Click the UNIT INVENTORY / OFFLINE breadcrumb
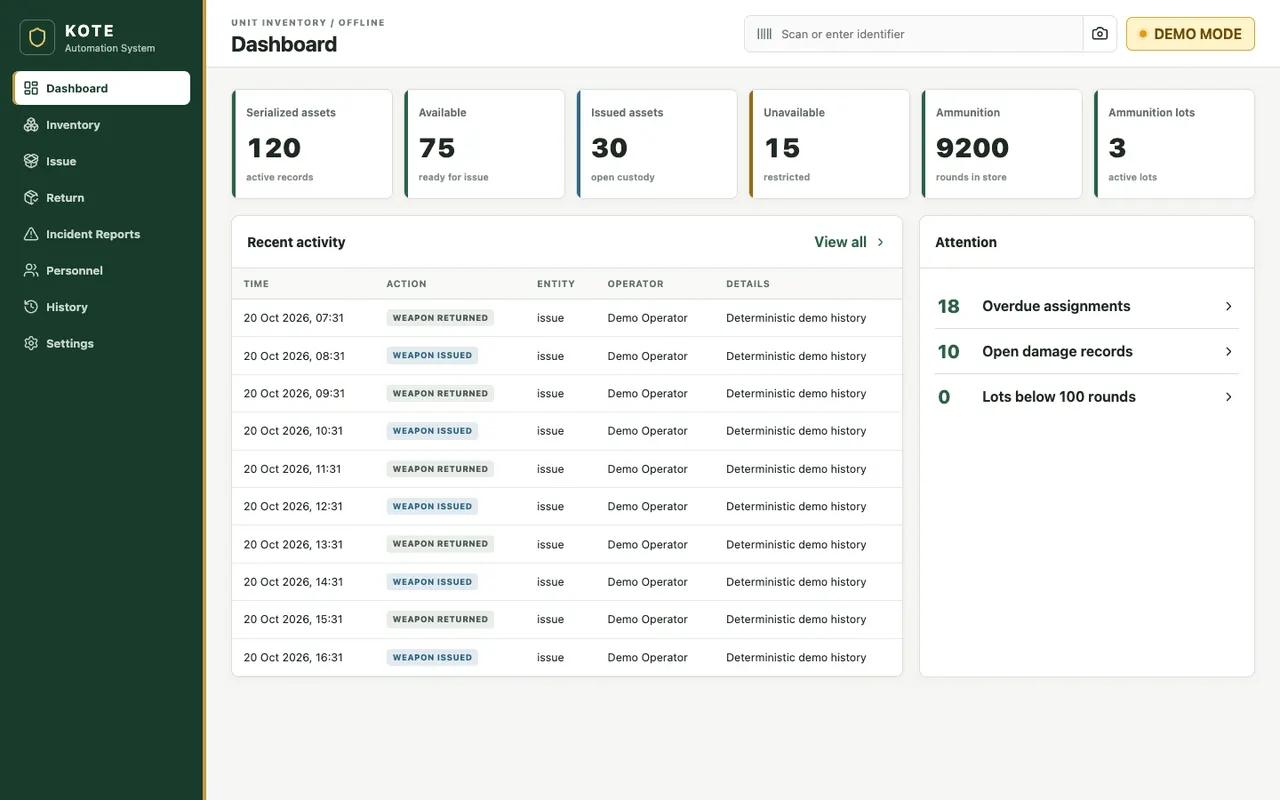 point(308,22)
